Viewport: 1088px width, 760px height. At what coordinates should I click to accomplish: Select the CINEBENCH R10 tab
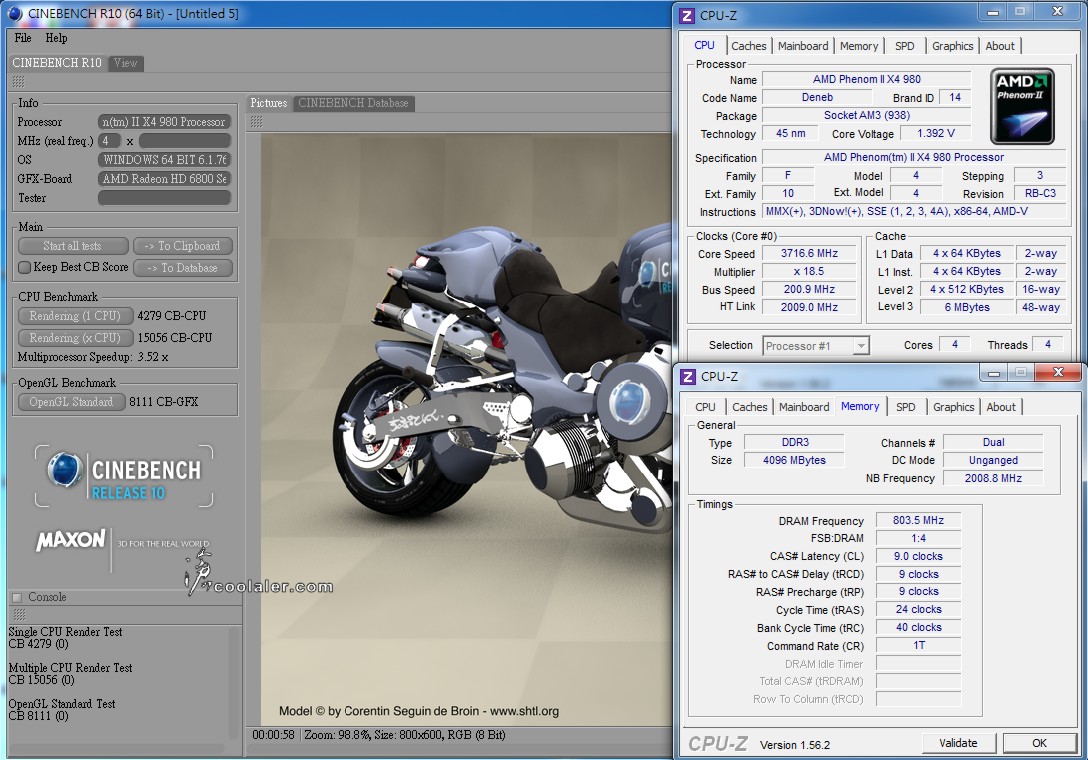pos(57,63)
